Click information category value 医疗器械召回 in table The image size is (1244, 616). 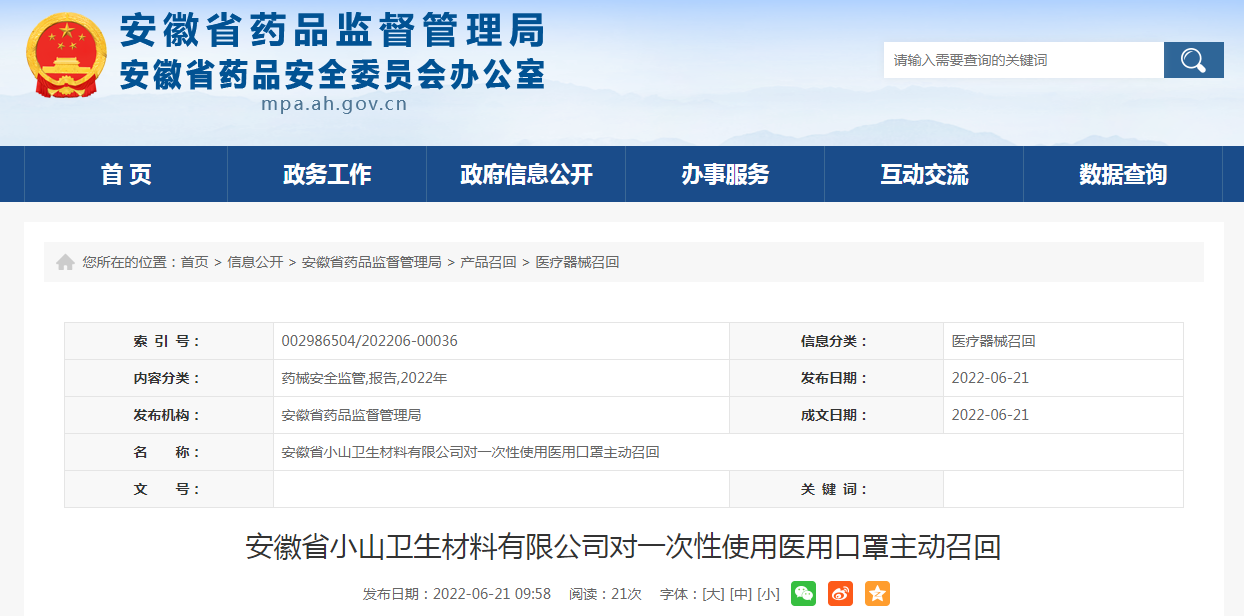pyautogui.click(x=994, y=341)
